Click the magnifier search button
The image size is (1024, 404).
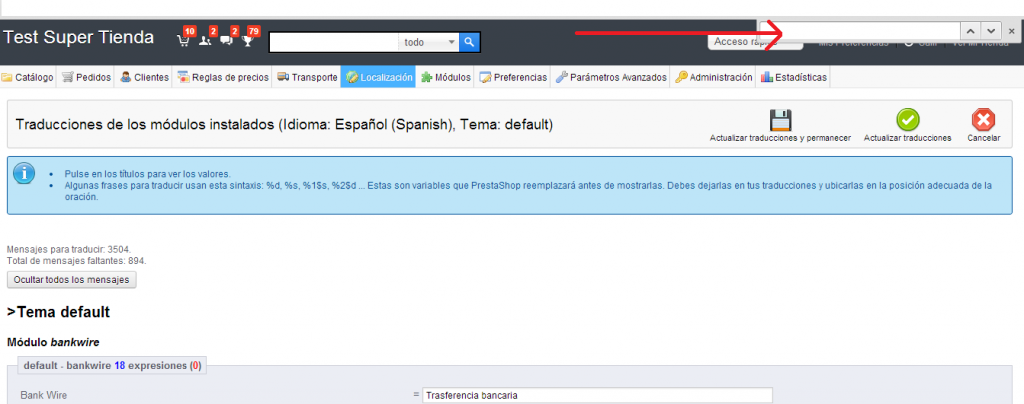[x=469, y=42]
